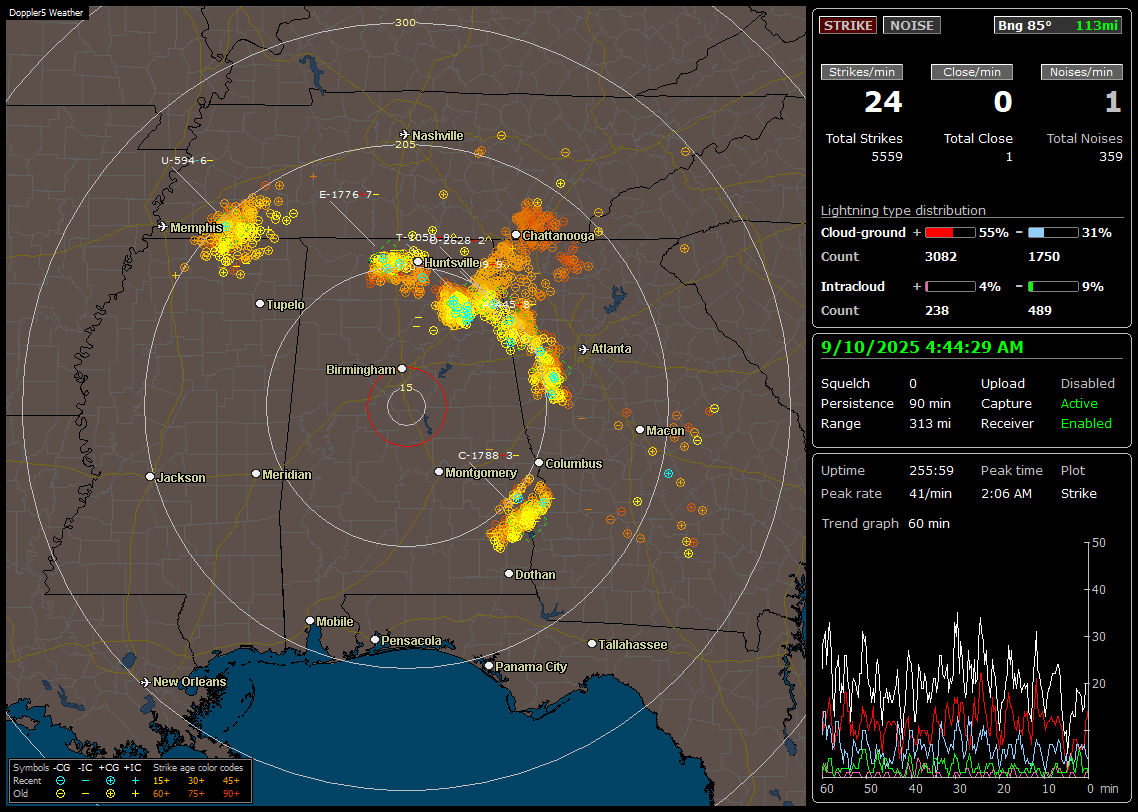Click the Panama City marker
The image size is (1138, 812).
(489, 665)
